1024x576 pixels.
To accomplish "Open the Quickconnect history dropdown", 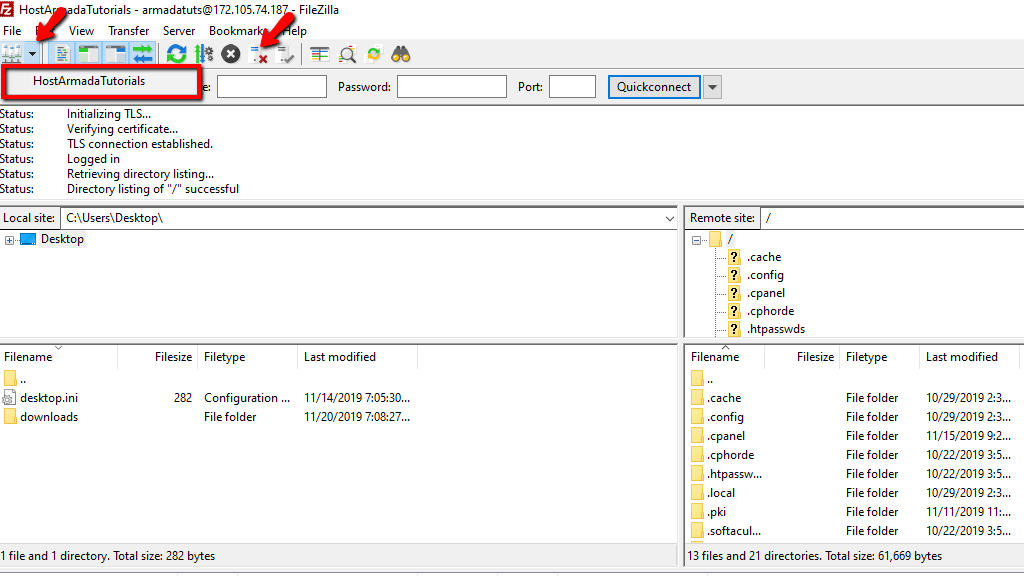I will (712, 87).
